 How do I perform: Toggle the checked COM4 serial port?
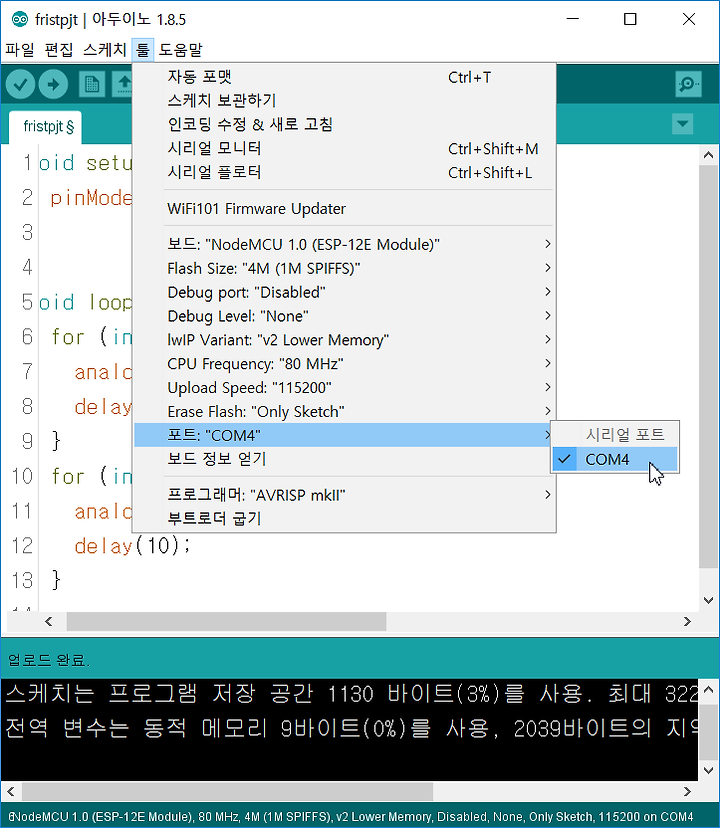tap(615, 459)
